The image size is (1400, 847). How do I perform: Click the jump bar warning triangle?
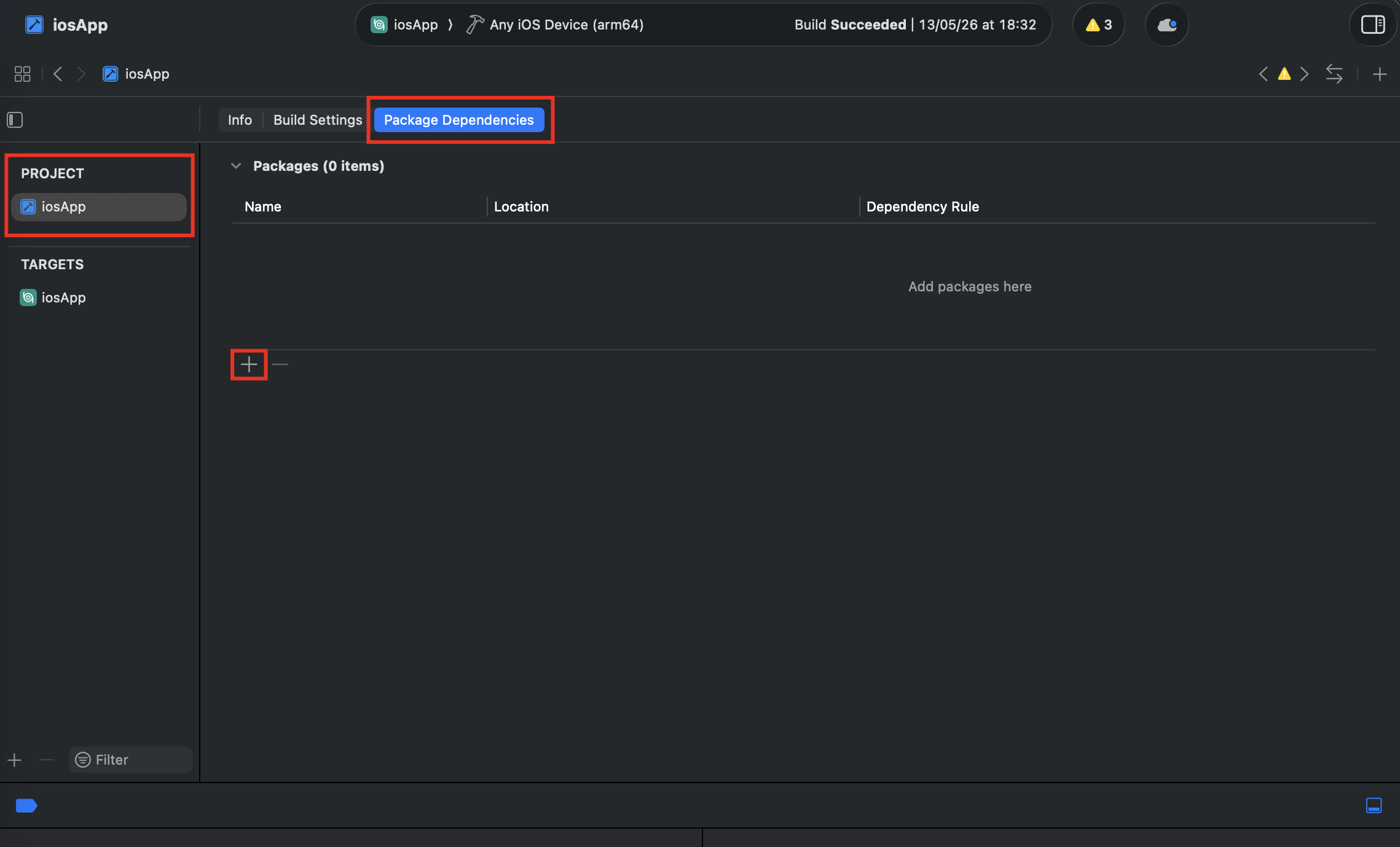coord(1284,74)
